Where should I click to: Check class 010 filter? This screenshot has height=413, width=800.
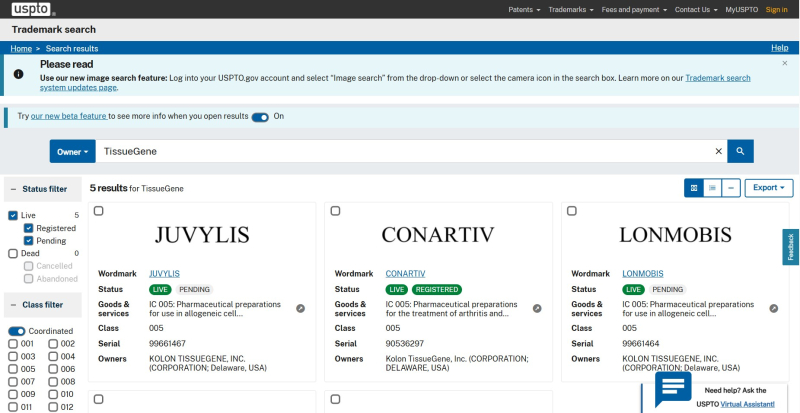pyautogui.click(x=53, y=394)
